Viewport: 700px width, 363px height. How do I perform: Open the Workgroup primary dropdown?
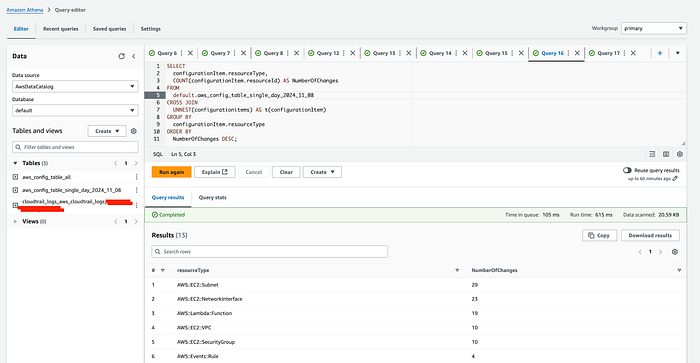click(654, 28)
